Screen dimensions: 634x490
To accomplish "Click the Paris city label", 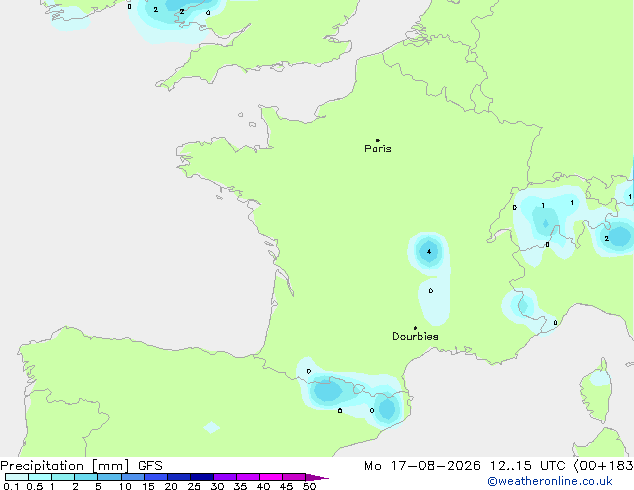I will (378, 149).
